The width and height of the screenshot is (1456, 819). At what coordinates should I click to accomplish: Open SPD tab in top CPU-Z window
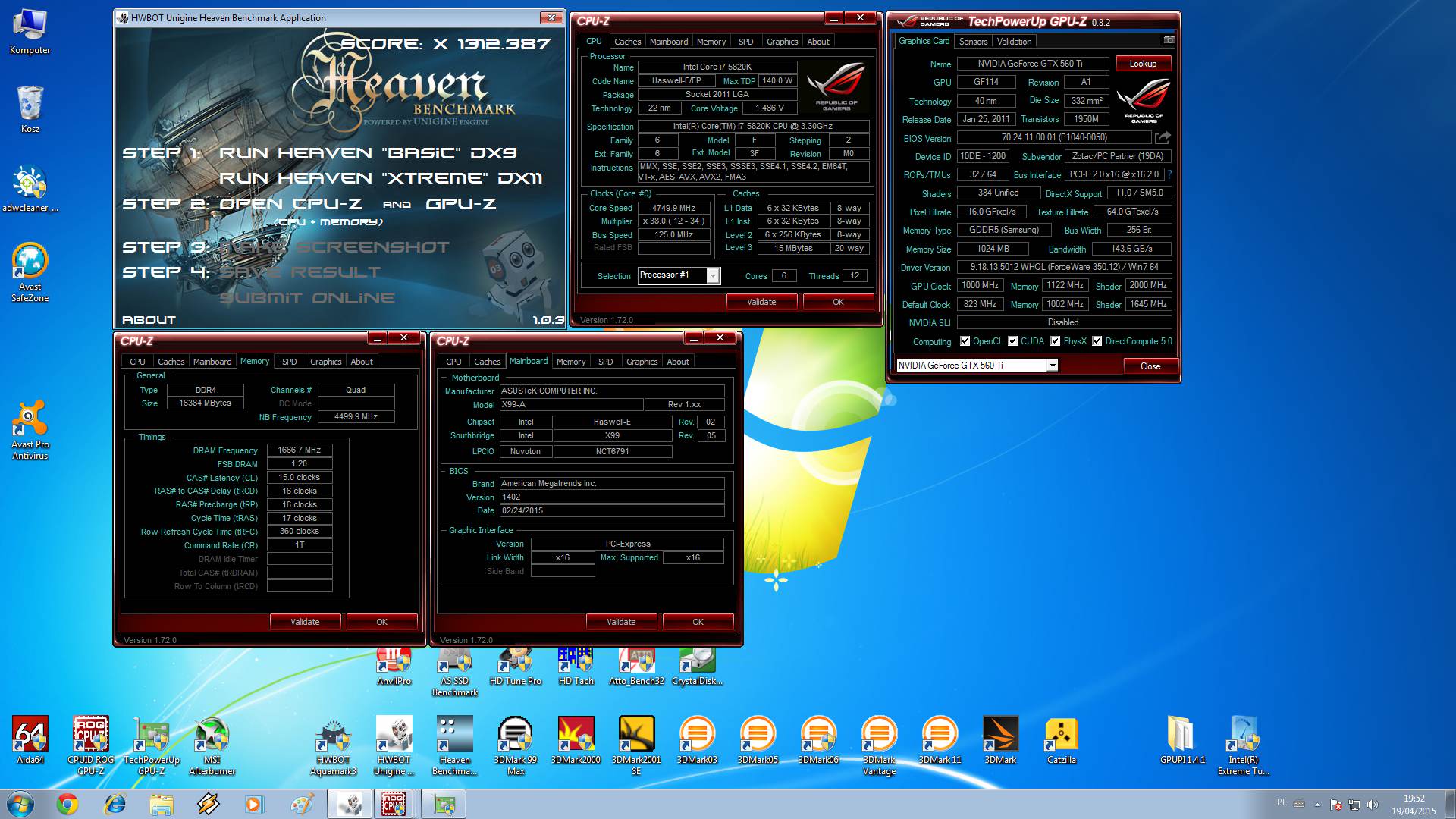tap(745, 42)
